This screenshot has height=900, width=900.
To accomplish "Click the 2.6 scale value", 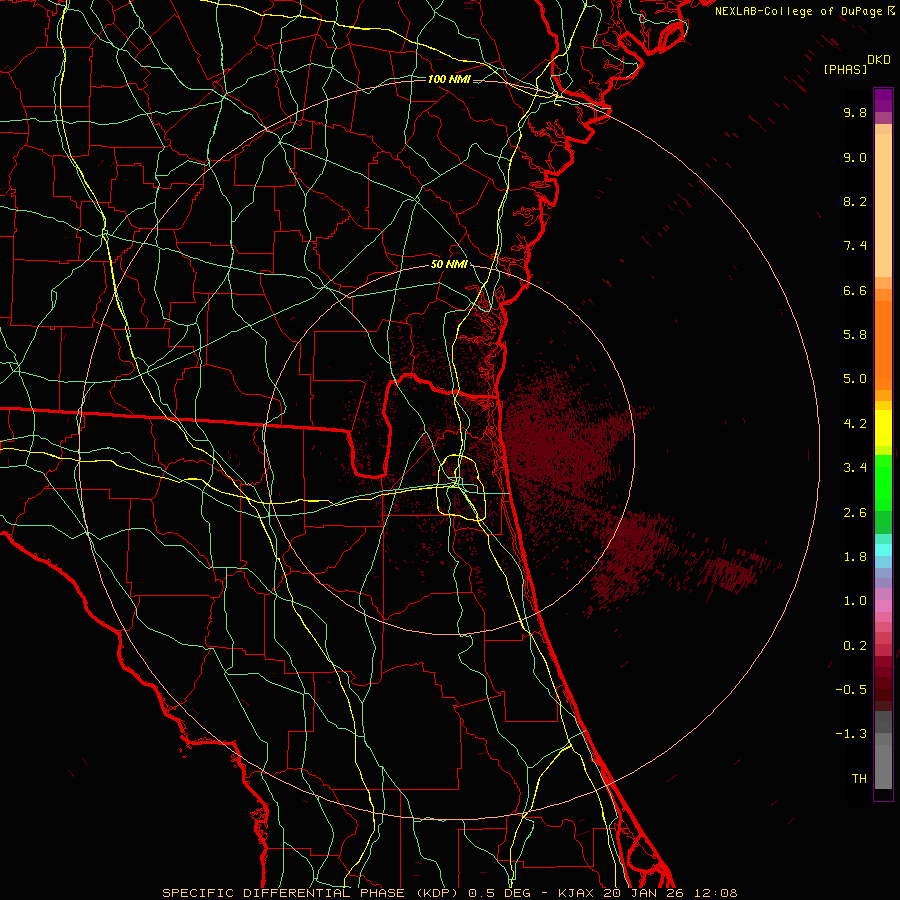I will tap(855, 513).
